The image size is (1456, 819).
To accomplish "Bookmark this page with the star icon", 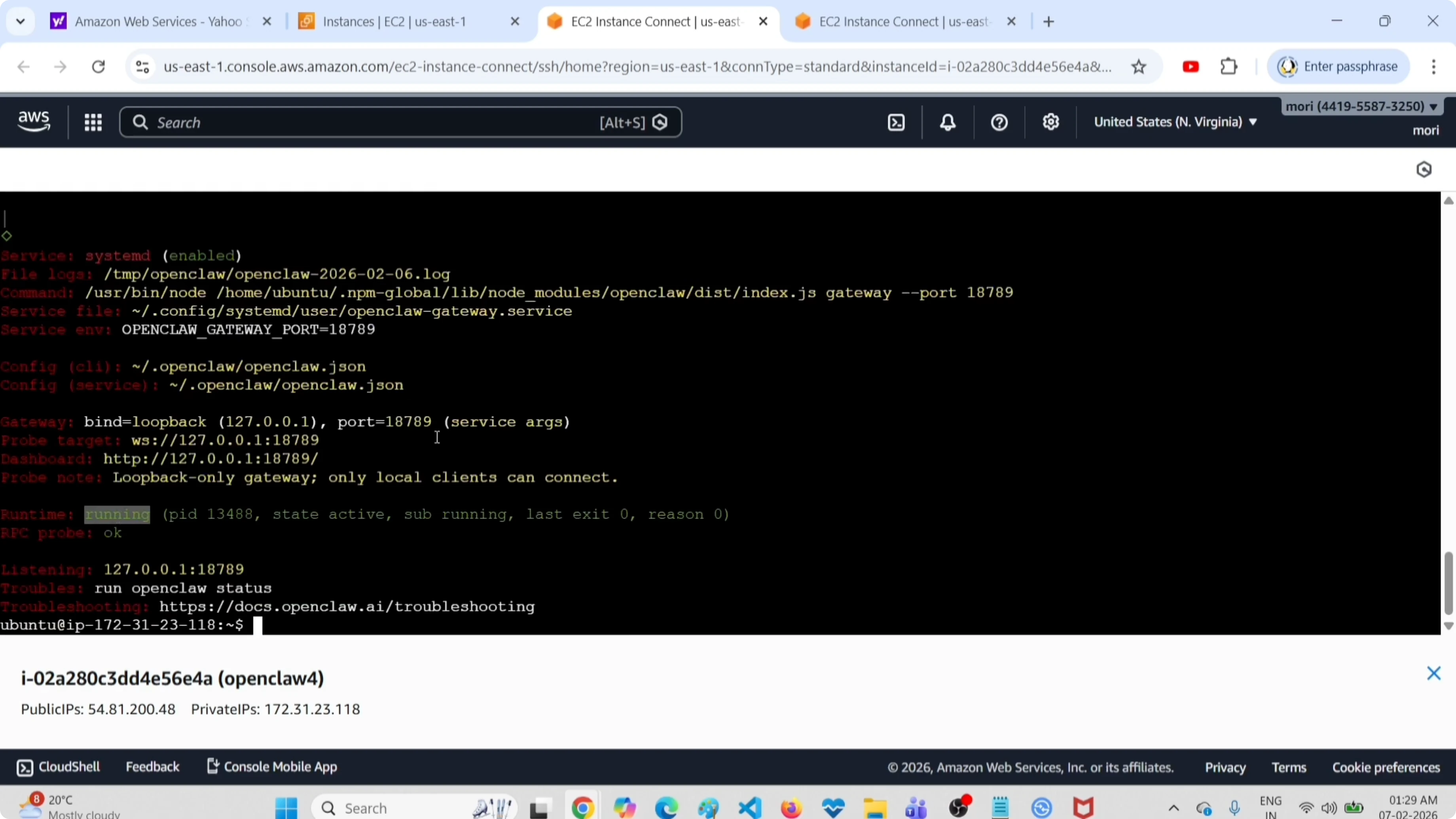I will click(1139, 67).
